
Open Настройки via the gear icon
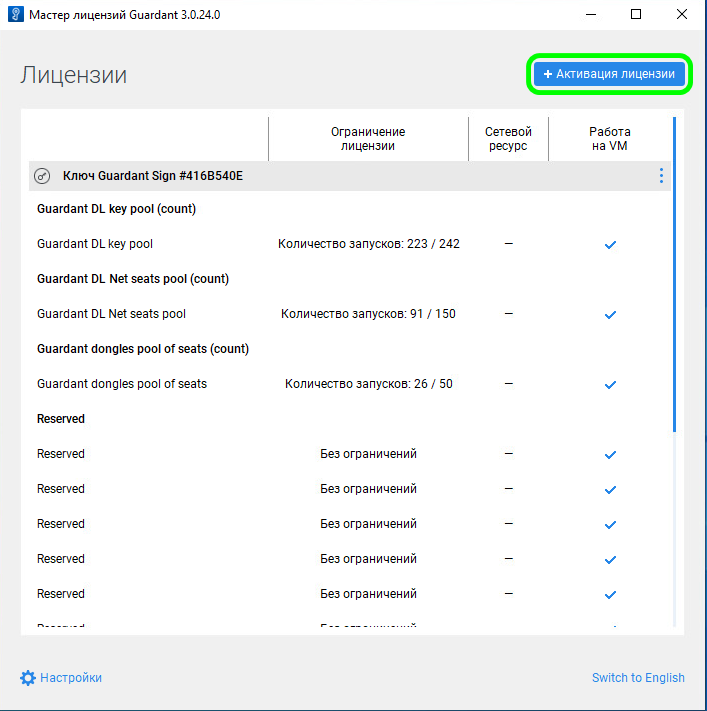[28, 678]
